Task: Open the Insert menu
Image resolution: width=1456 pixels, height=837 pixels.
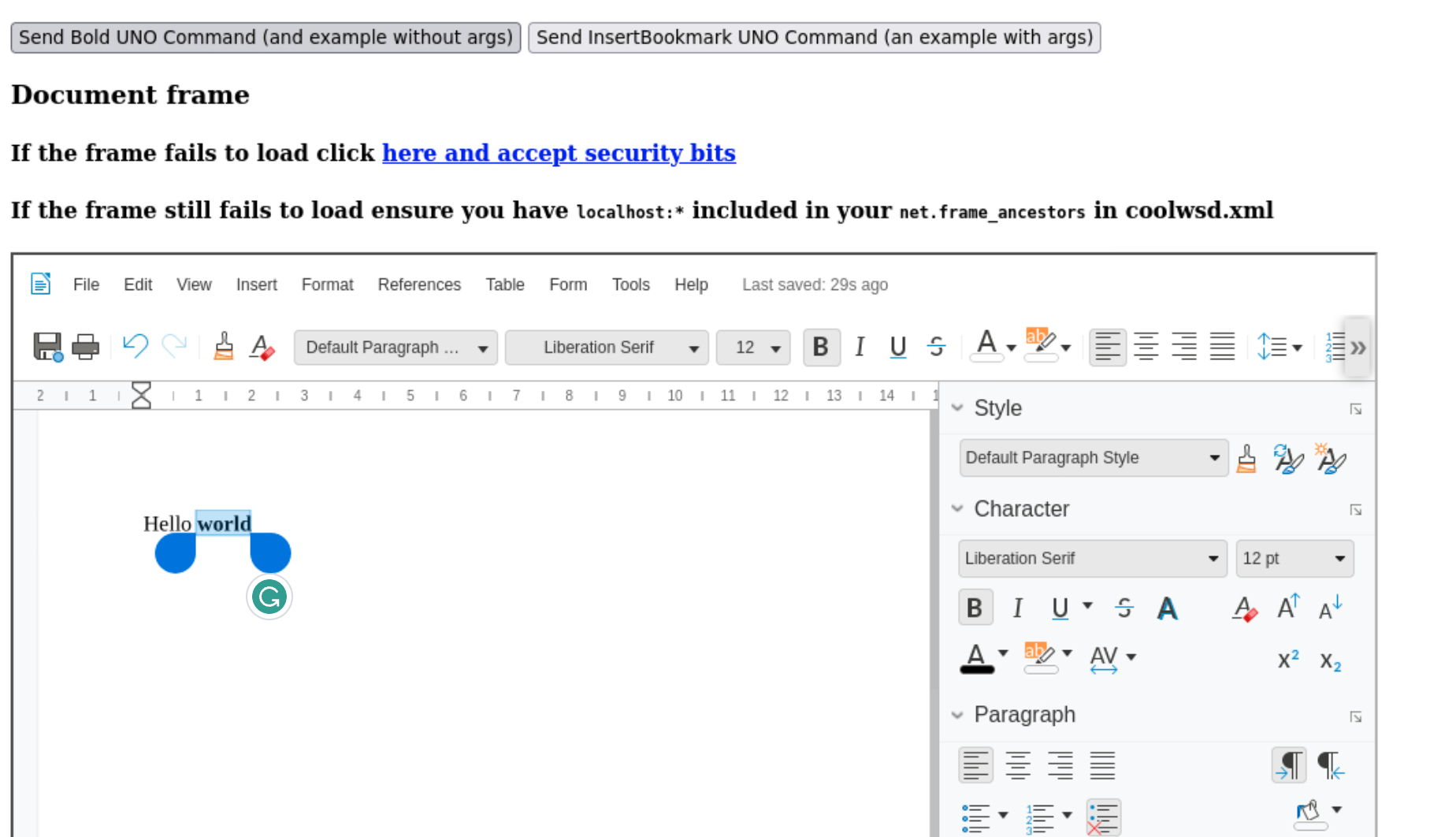Action: click(257, 285)
